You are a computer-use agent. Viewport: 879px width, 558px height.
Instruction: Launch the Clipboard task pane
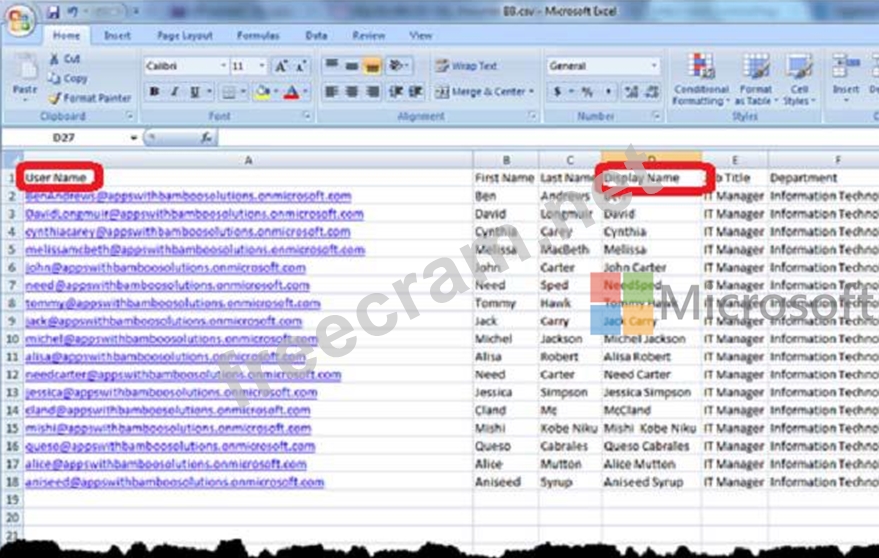[x=129, y=116]
